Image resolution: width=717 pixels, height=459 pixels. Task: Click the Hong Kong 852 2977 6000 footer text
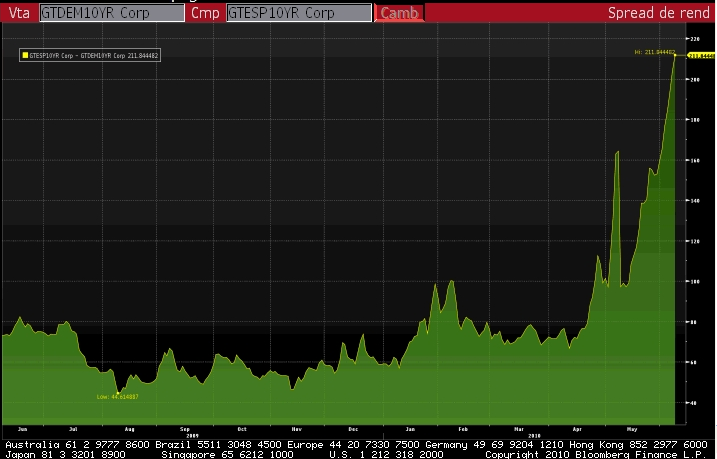click(x=638, y=445)
